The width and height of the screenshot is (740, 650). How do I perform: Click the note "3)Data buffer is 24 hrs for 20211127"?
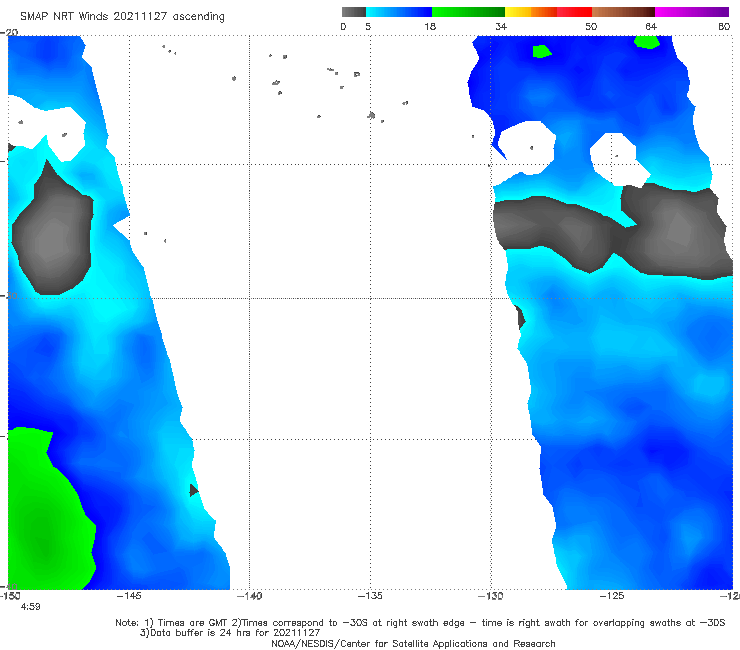(230, 633)
